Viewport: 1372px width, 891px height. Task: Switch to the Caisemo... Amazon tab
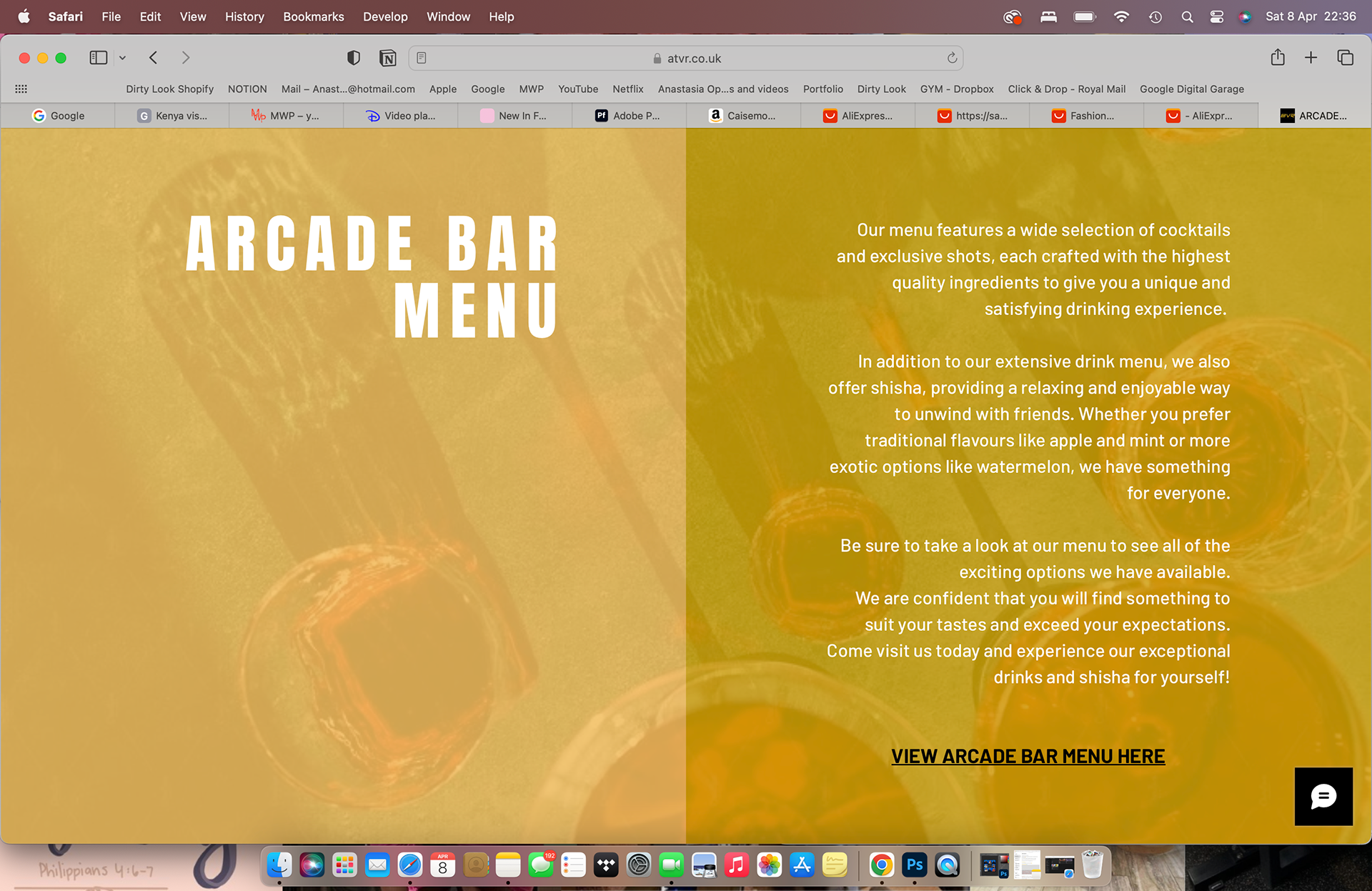(x=744, y=116)
